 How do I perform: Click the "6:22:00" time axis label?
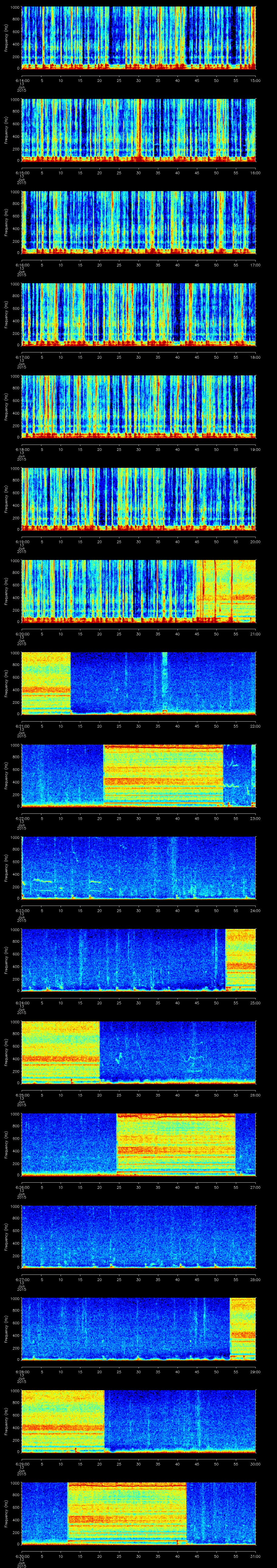pos(22,818)
